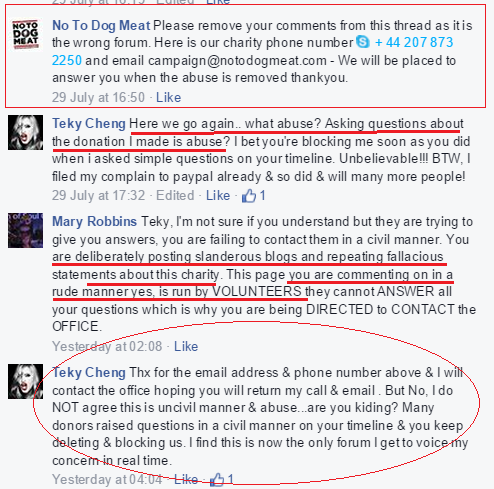Click the 29 July at 16:50 timestamp
Viewport: 494px width, 489px height.
point(98,97)
